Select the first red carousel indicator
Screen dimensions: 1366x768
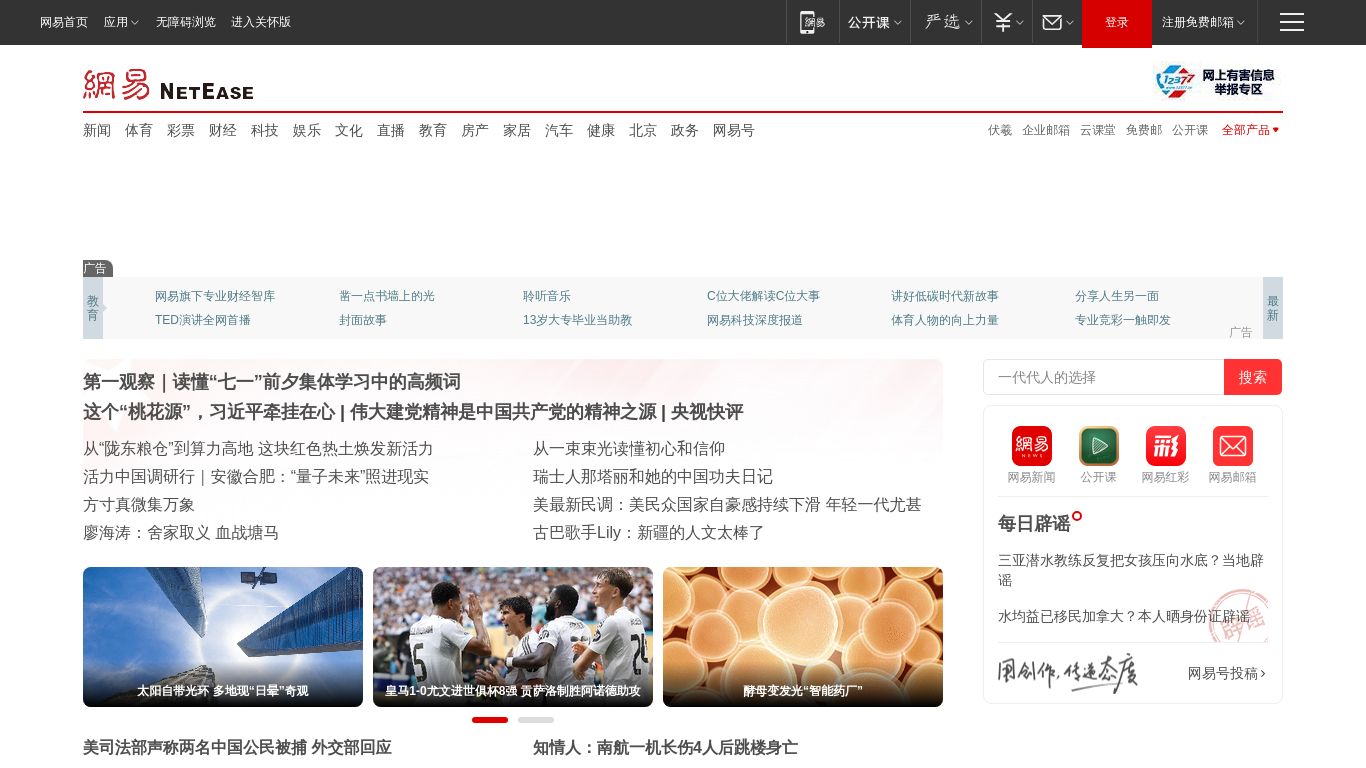490,720
